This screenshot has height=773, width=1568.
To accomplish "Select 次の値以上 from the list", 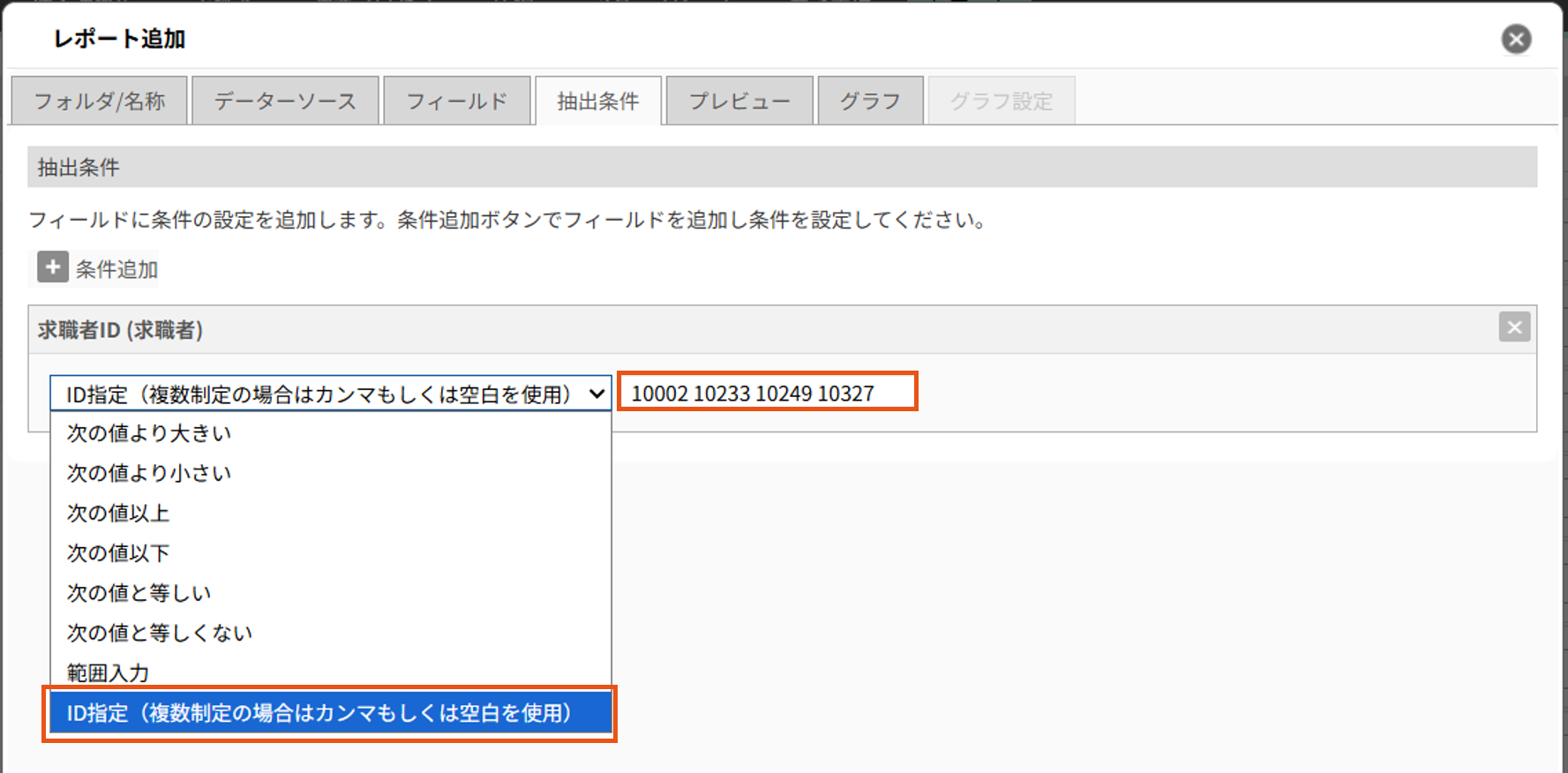I will click(331, 513).
